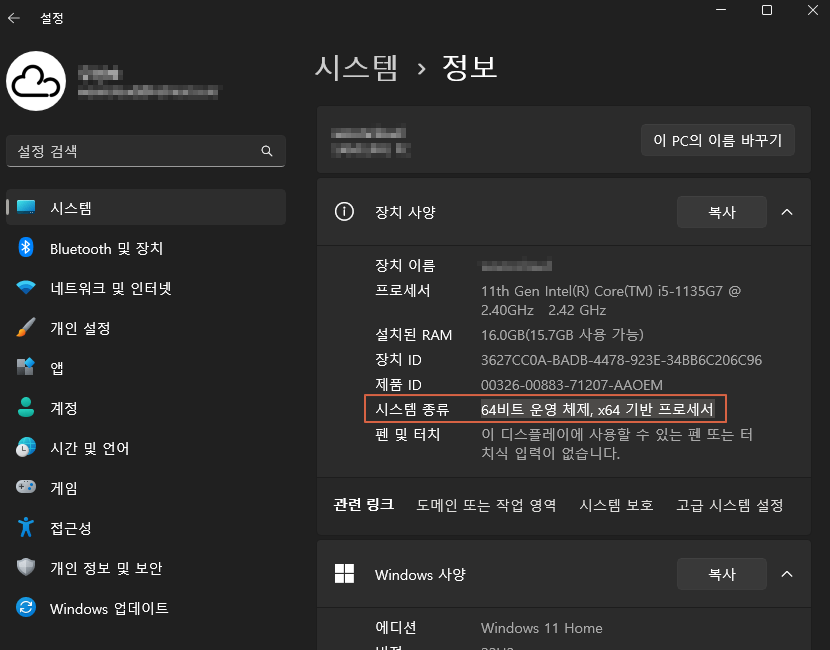Click the 시스템 breadcrumb link

[x=356, y=68]
